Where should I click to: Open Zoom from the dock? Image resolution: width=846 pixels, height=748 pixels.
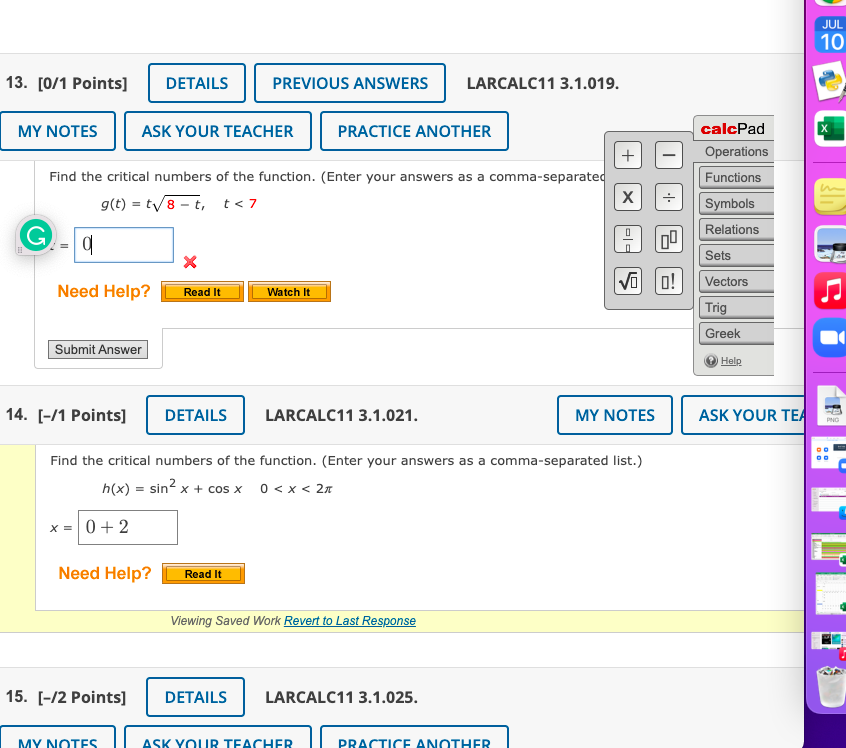click(830, 337)
